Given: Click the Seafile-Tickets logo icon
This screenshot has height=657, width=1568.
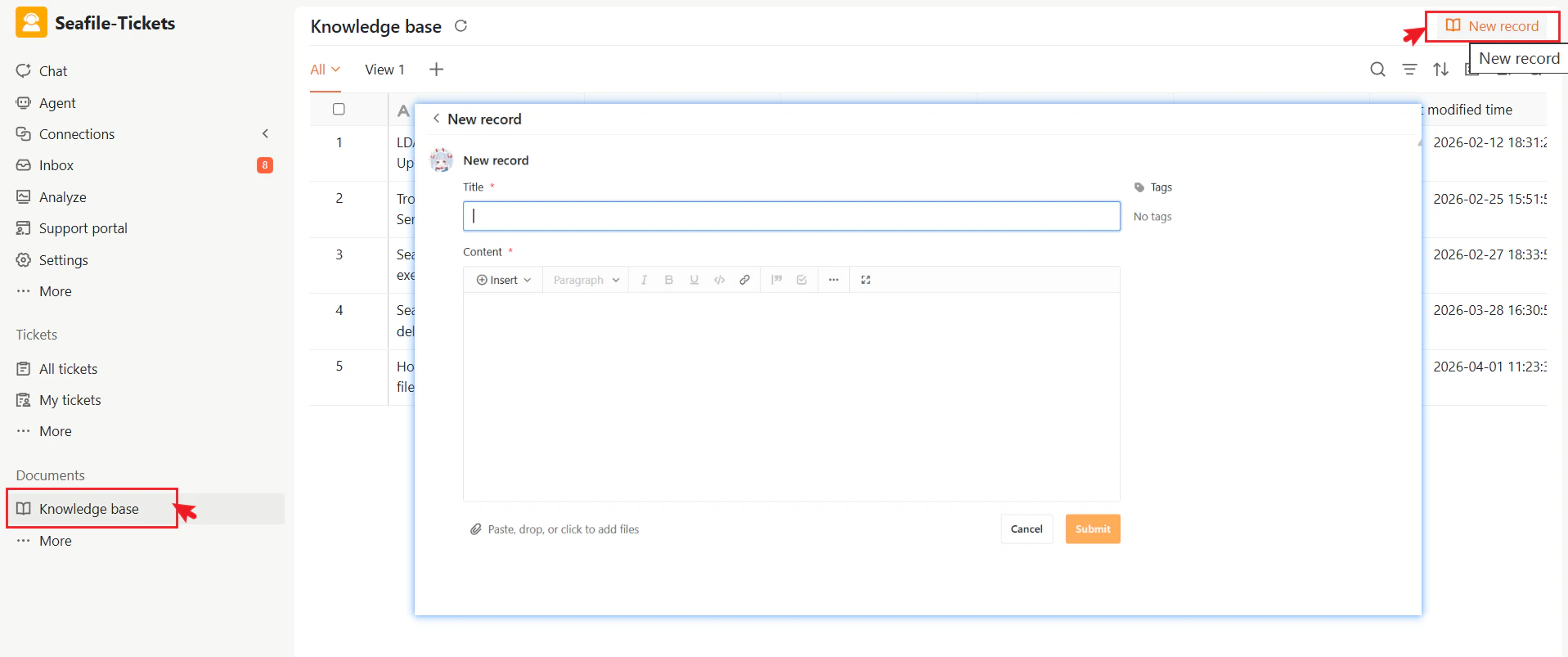Looking at the screenshot, I should 31,23.
